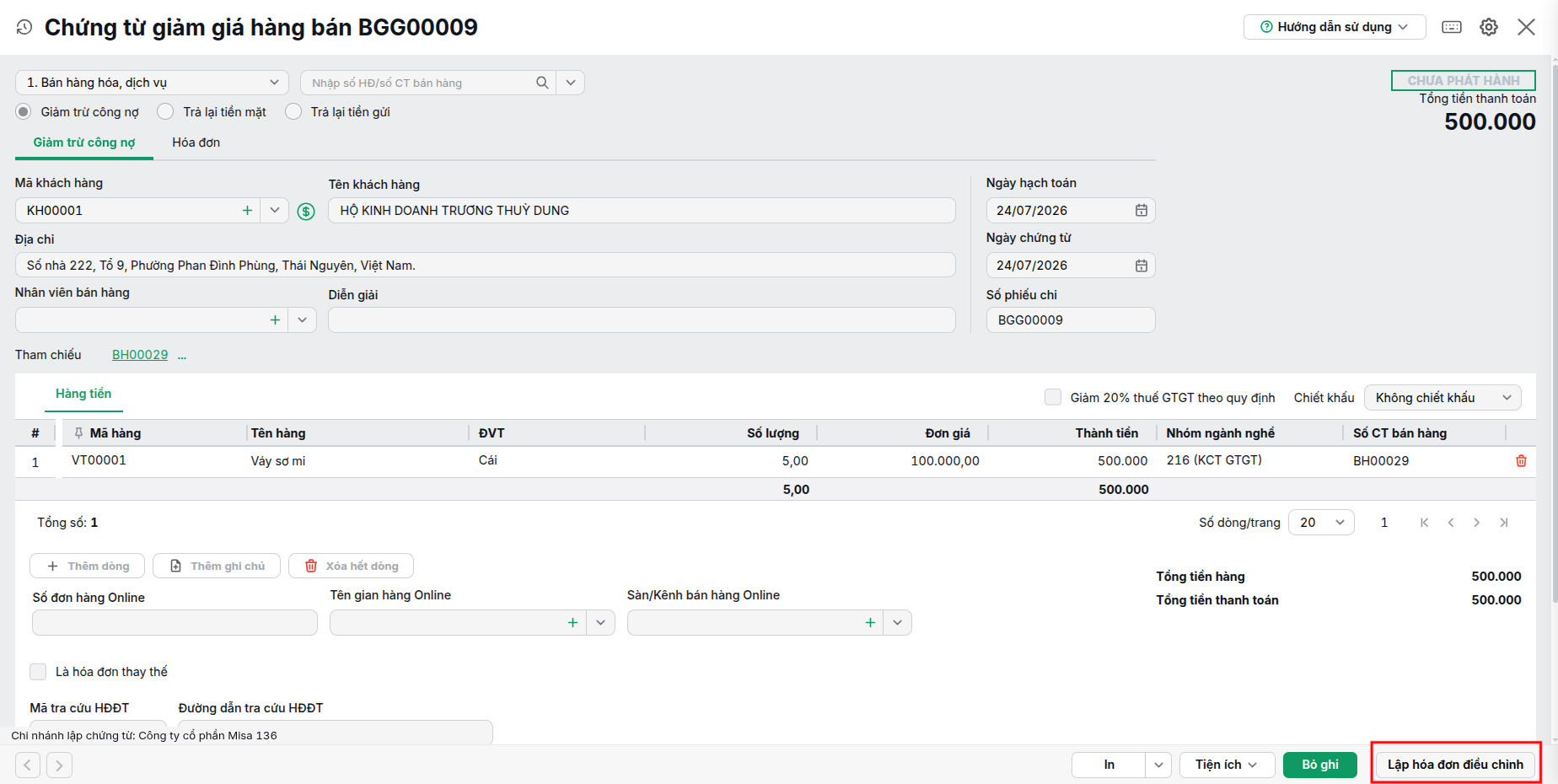The height and width of the screenshot is (784, 1558).
Task: Switch to the Hóa đơn tab
Action: 196,142
